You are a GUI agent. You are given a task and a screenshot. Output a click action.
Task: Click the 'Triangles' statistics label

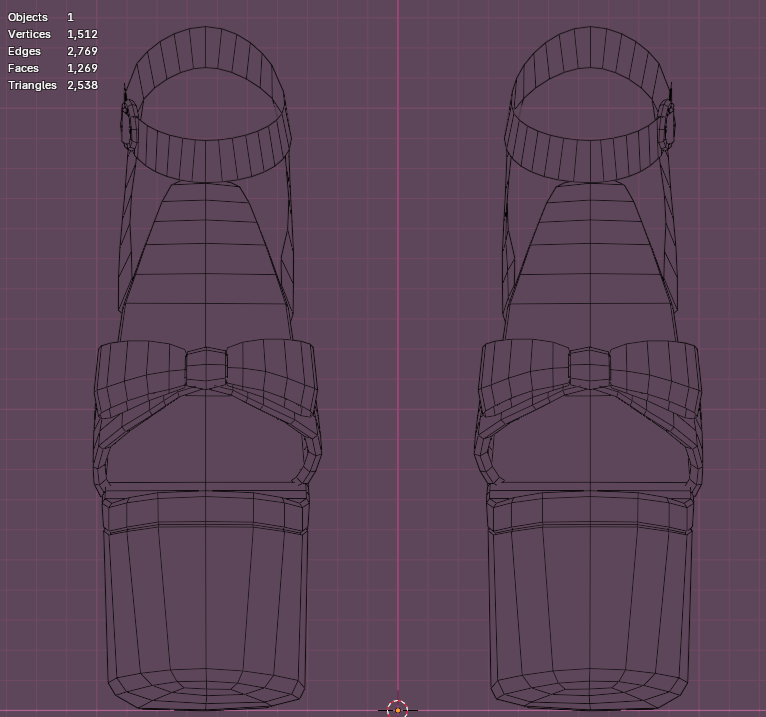coord(32,85)
